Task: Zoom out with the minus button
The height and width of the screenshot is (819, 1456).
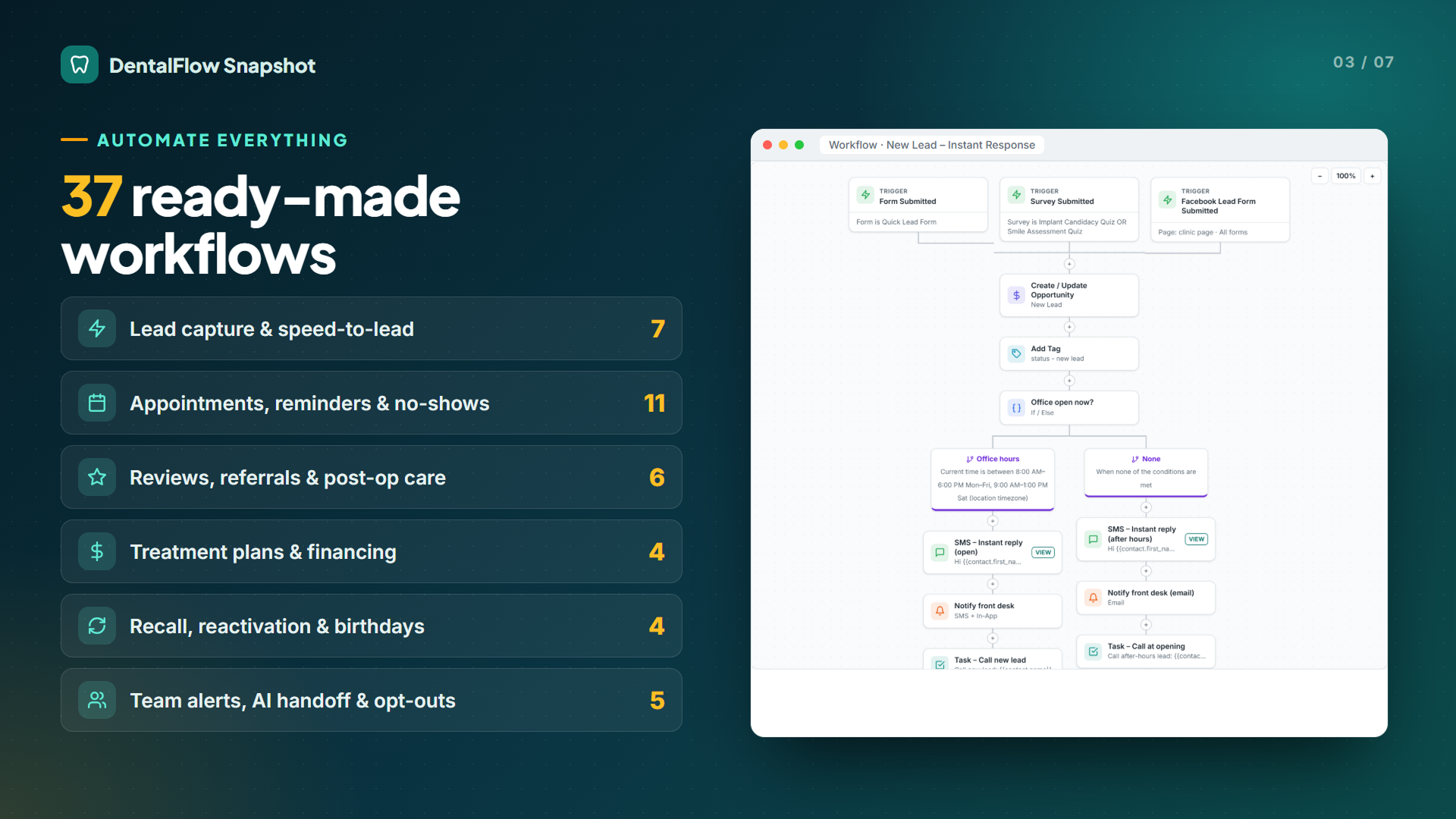Action: (x=1319, y=176)
